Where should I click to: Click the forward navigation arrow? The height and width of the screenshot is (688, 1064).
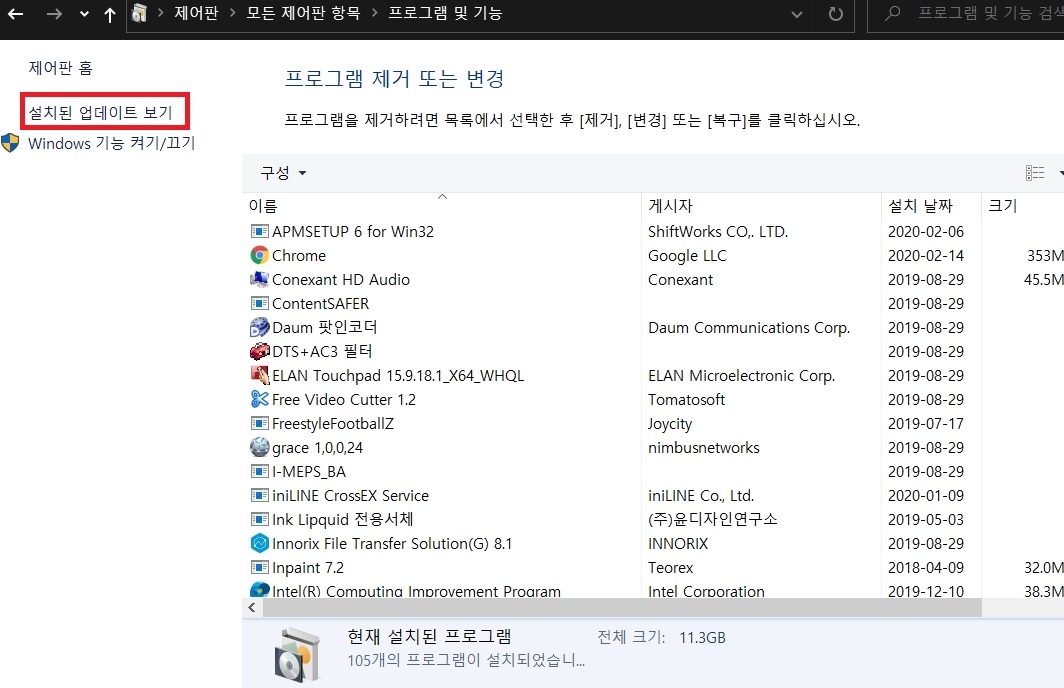coord(54,14)
